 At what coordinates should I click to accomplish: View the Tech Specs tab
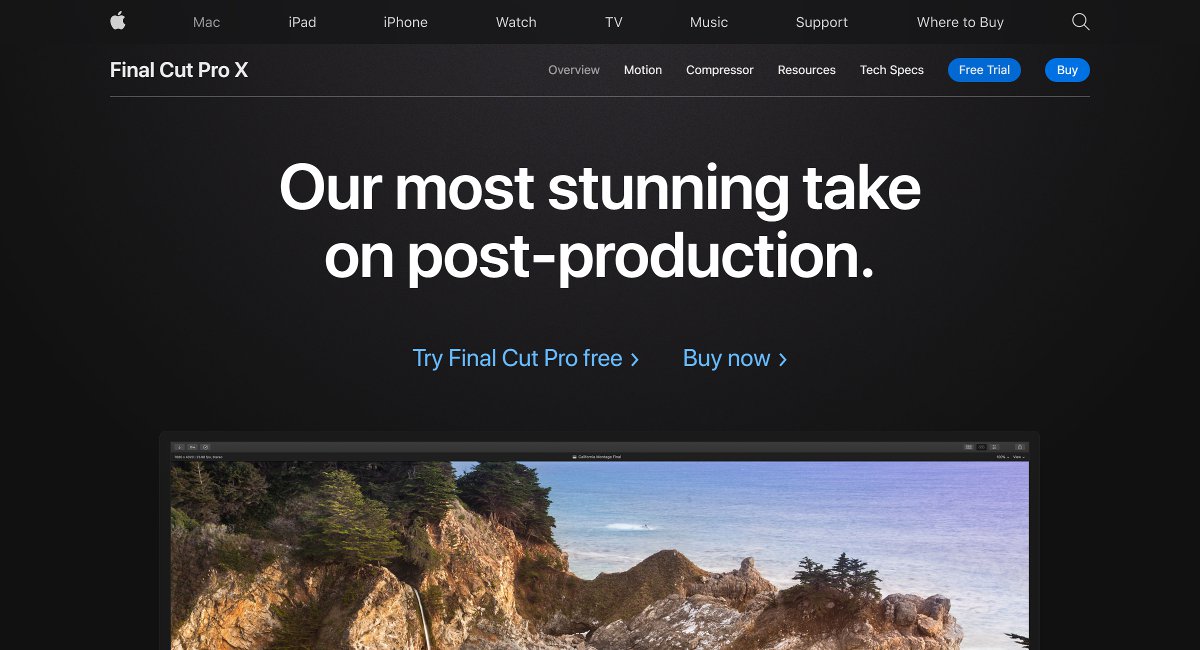coord(892,70)
